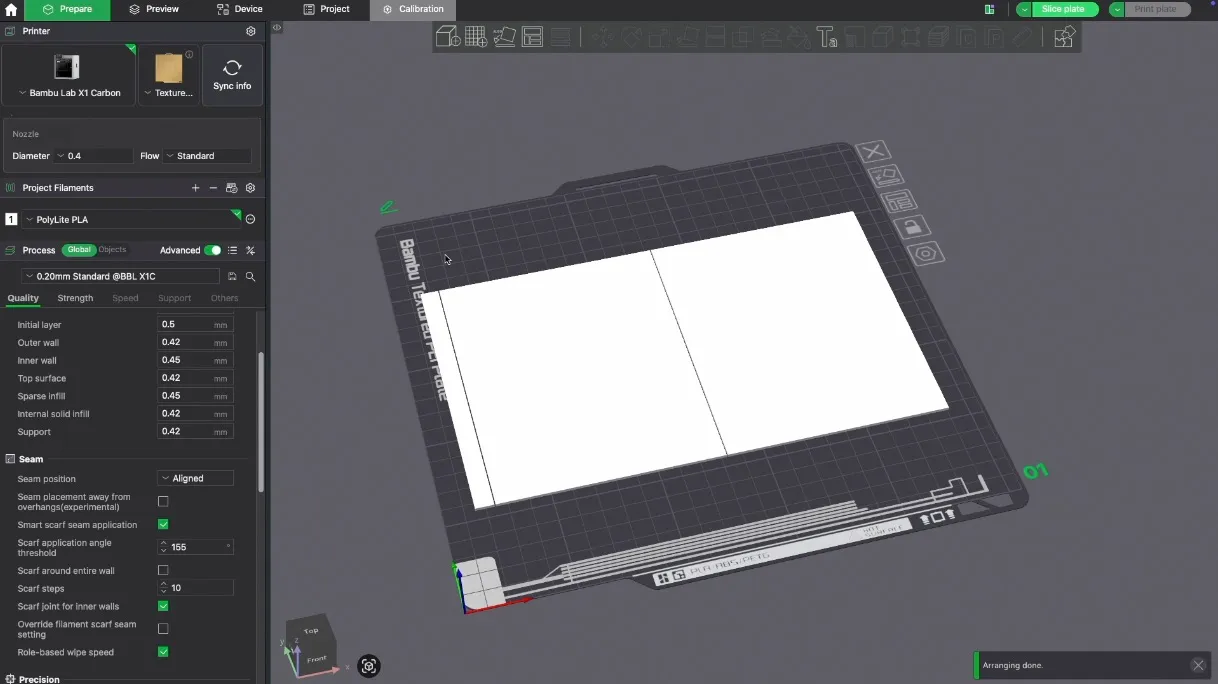The width and height of the screenshot is (1218, 684).
Task: Uncheck Role-based wipe speed
Action: (163, 652)
